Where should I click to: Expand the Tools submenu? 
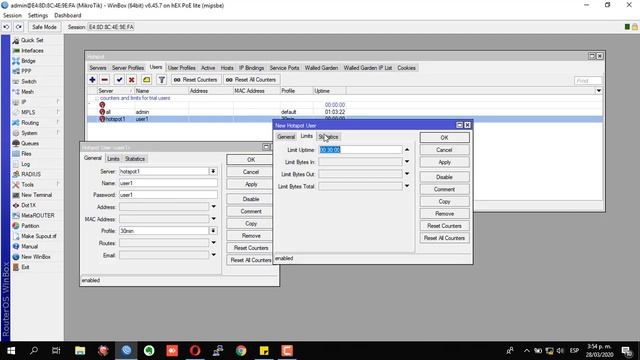27,184
